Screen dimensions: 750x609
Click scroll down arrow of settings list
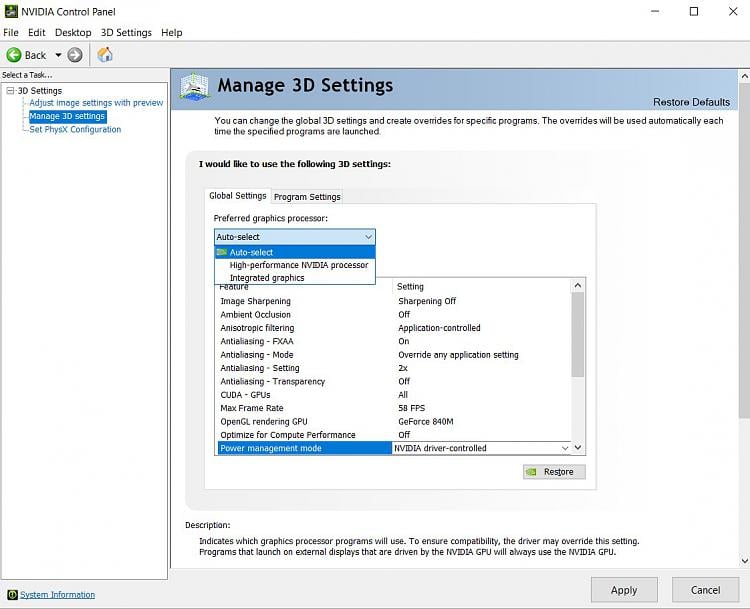(578, 448)
